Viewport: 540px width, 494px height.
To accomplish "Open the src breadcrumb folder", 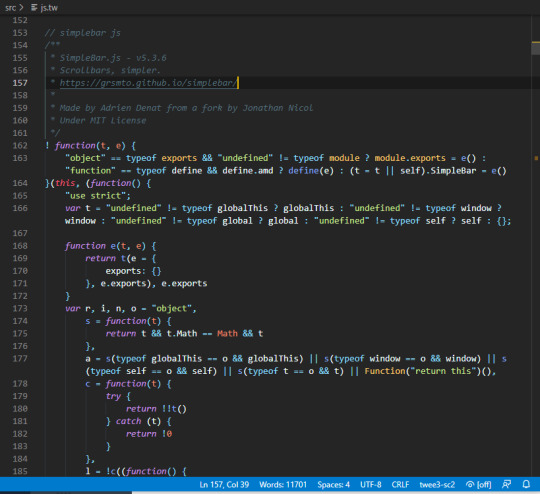I will (10, 8).
